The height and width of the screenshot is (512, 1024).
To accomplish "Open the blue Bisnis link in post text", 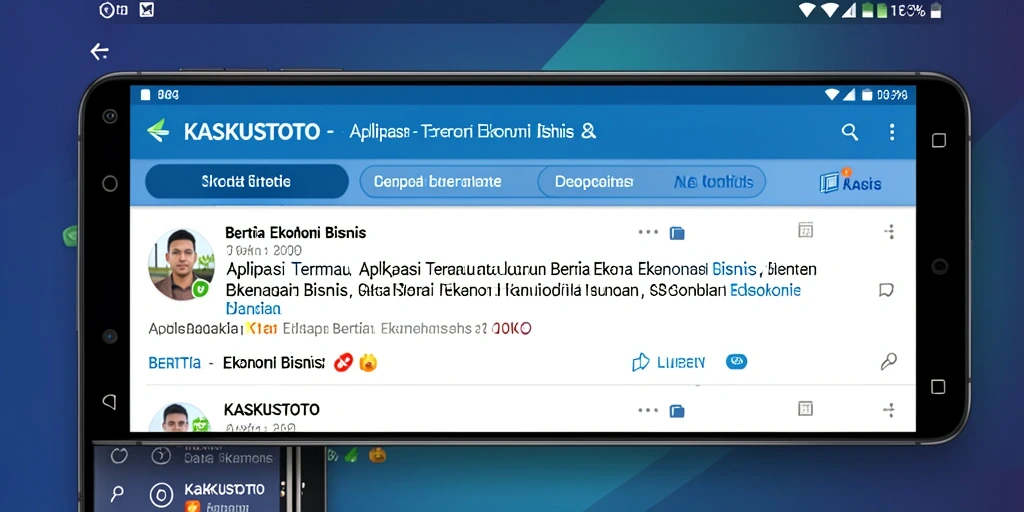I will pos(734,268).
